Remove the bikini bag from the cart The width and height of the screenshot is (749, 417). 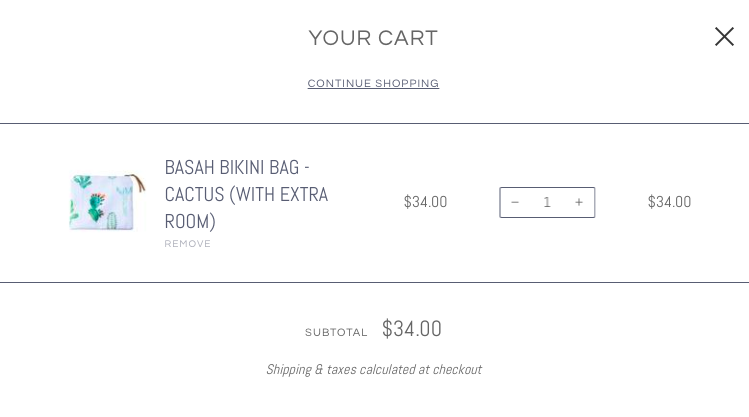pyautogui.click(x=187, y=244)
